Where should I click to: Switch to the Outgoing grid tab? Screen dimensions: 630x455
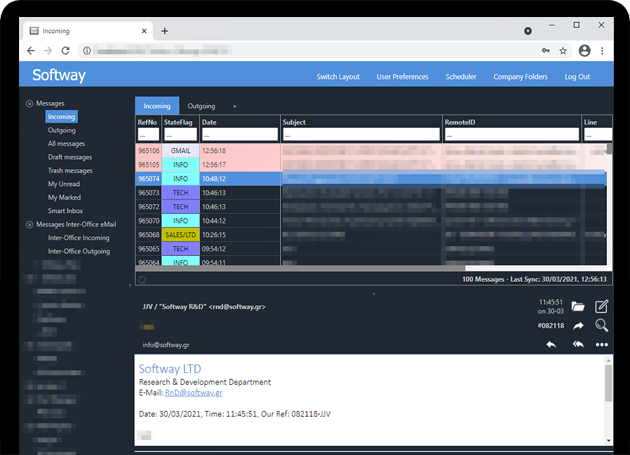(x=201, y=106)
